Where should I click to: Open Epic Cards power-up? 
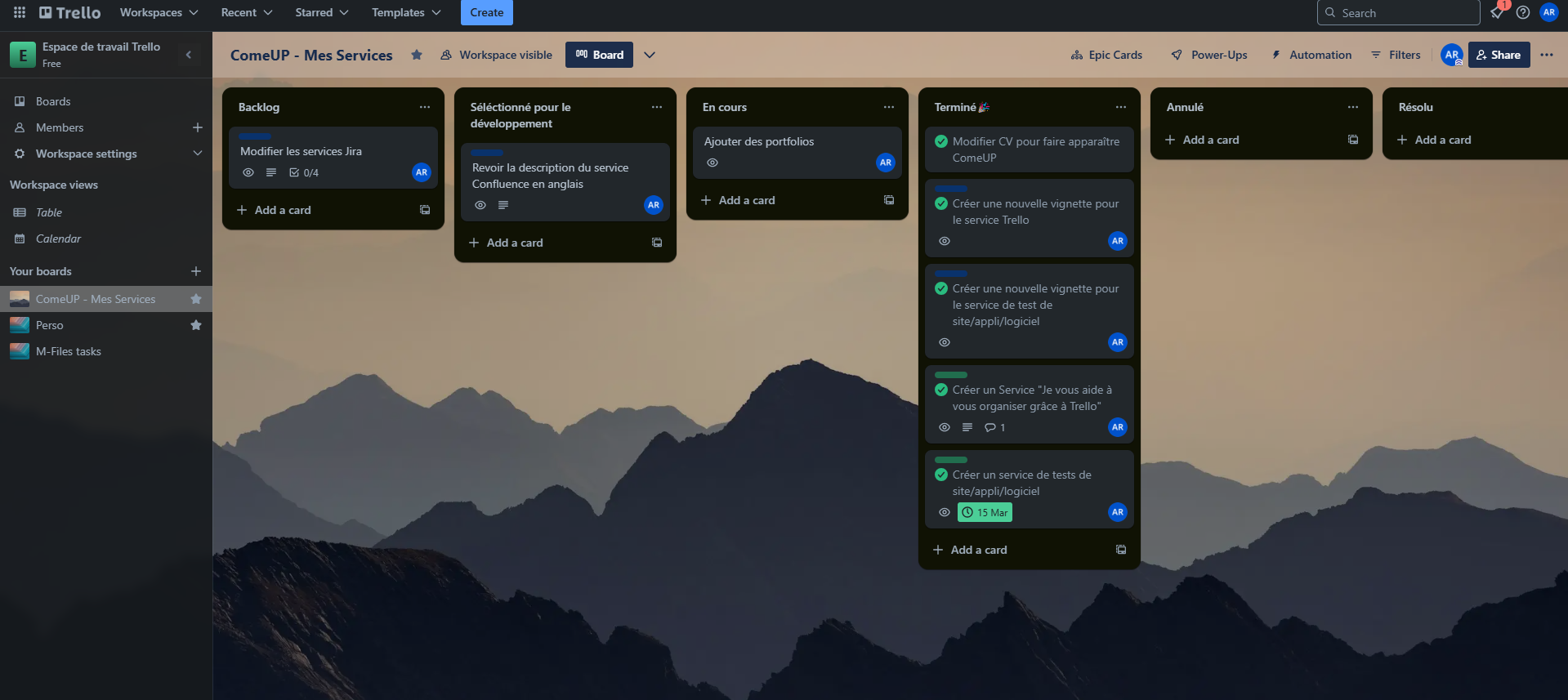click(x=1106, y=55)
